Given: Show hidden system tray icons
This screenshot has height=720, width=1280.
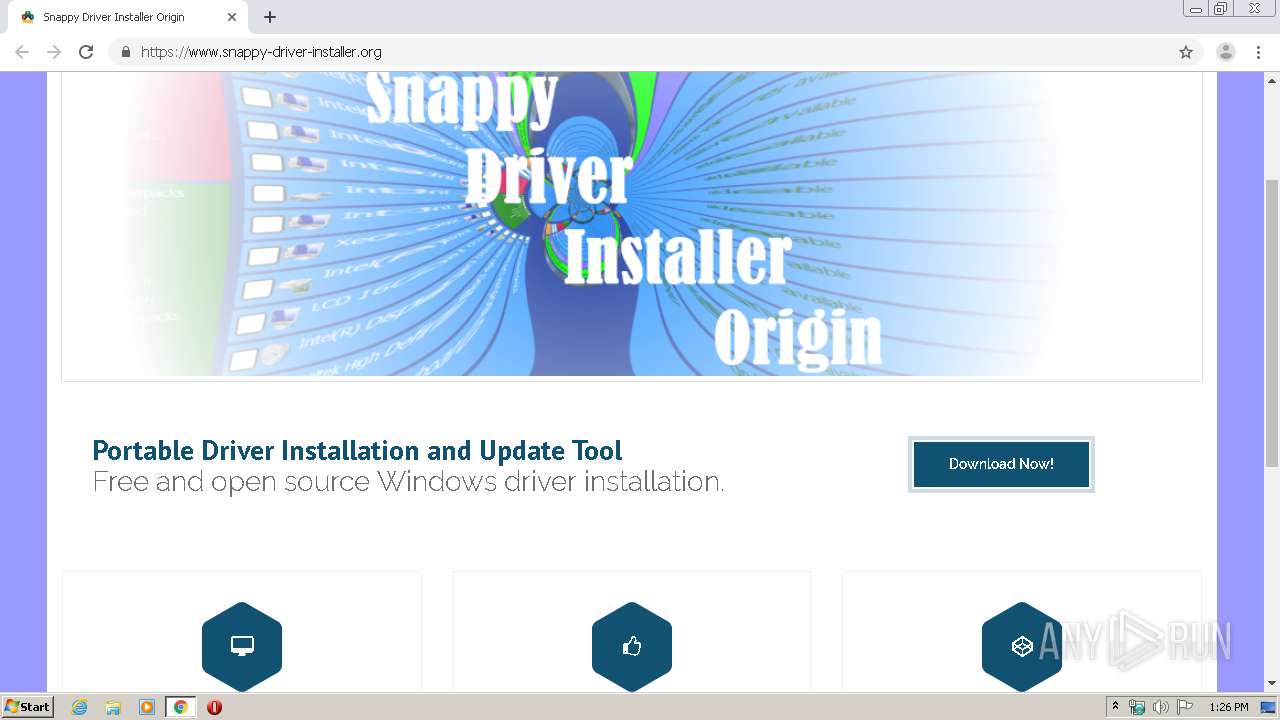Looking at the screenshot, I should pyautogui.click(x=1115, y=707).
